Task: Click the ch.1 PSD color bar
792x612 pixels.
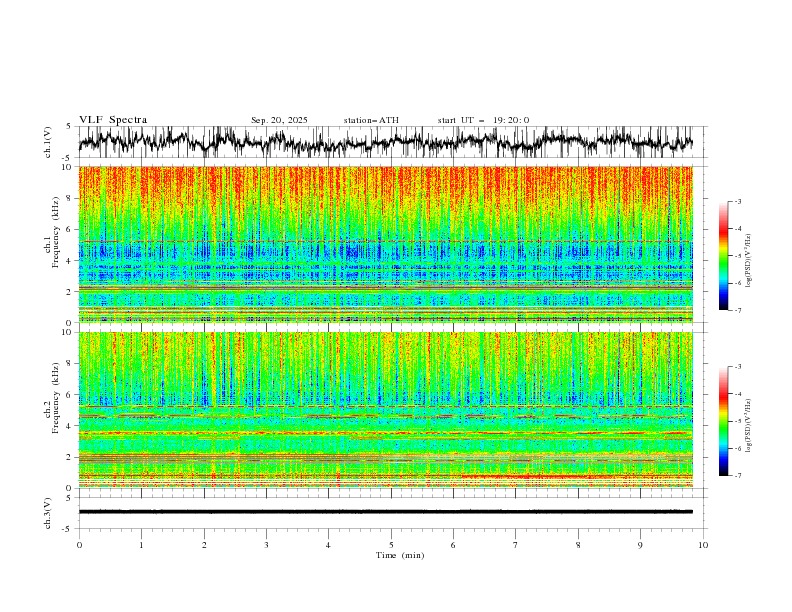Action: click(723, 256)
